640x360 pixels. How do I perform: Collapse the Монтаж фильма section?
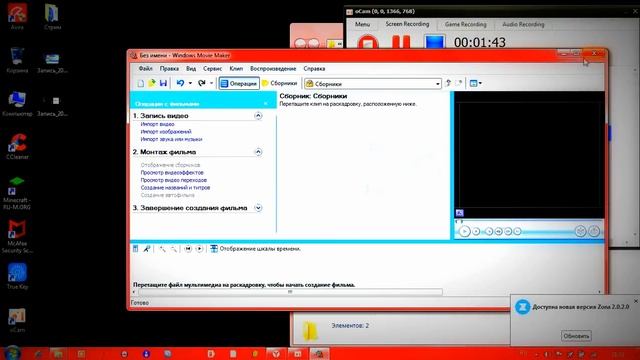coord(258,152)
